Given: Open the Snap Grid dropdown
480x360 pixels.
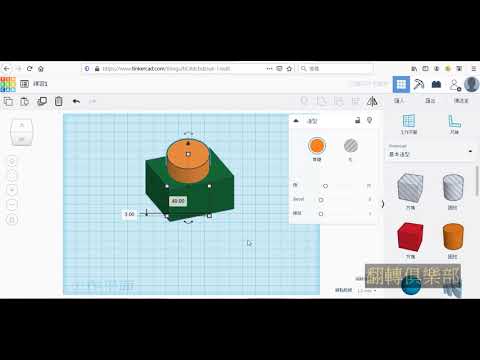Looking at the screenshot, I should tap(367, 291).
